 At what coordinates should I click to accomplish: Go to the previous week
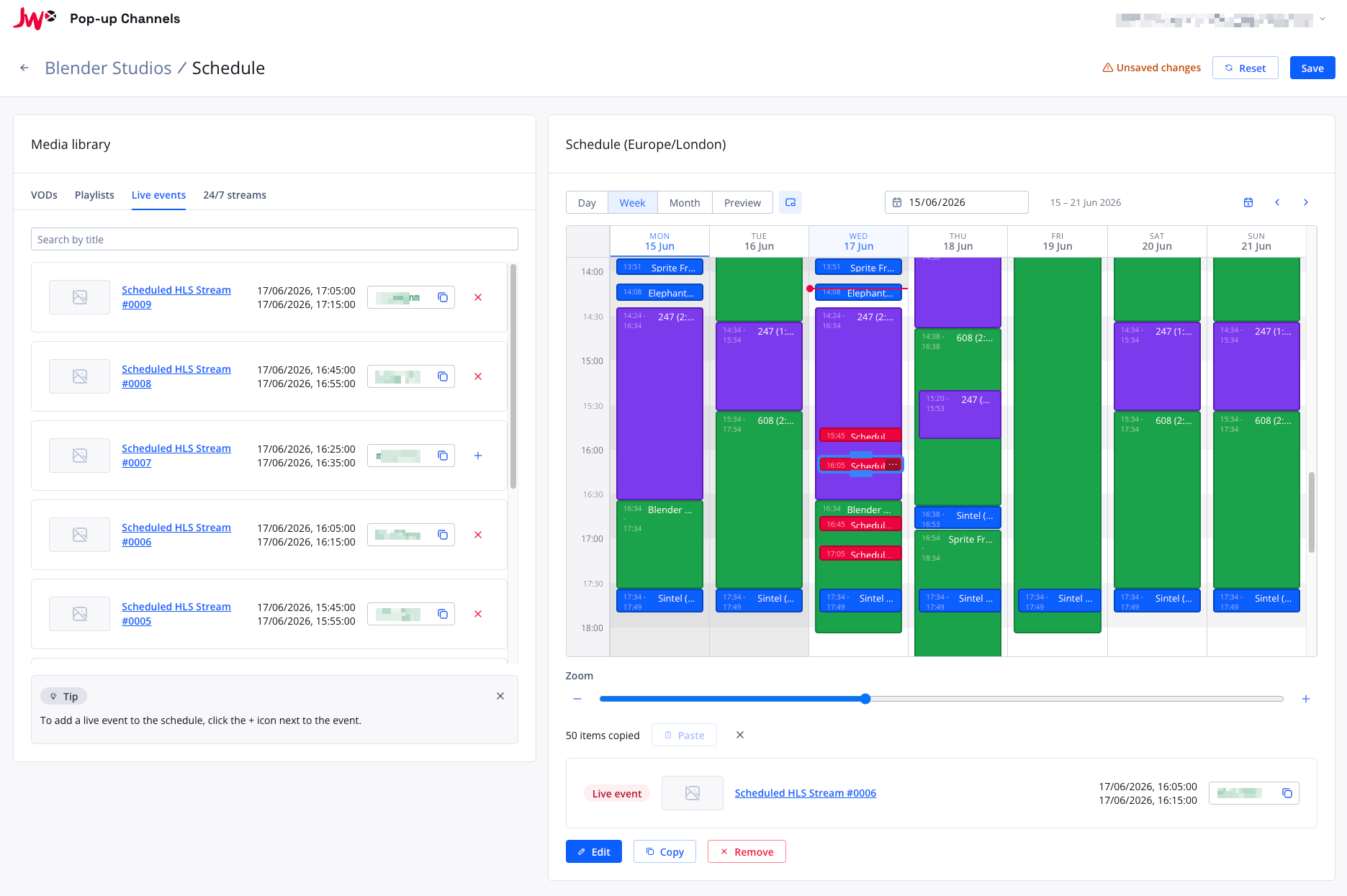click(1277, 202)
